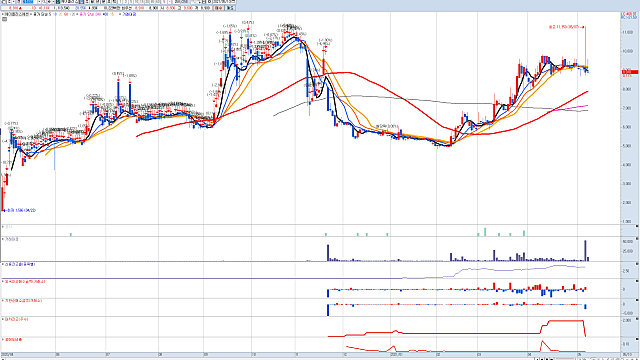Click the candle count field showing 300
The height and width of the screenshot is (360, 640).
coord(177,2)
